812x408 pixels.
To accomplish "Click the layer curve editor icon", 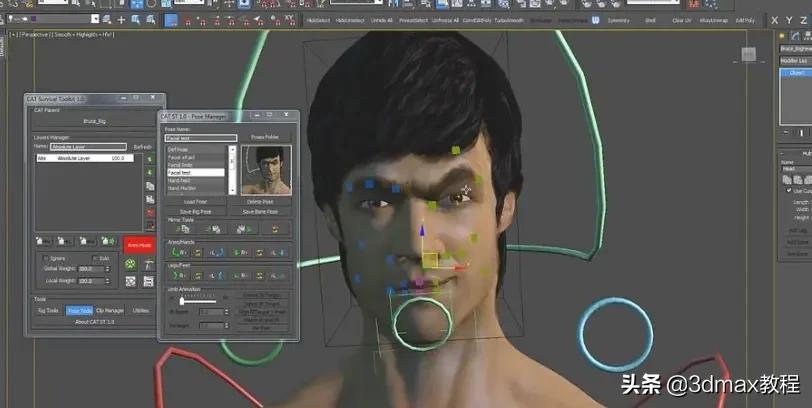I will pos(150,226).
